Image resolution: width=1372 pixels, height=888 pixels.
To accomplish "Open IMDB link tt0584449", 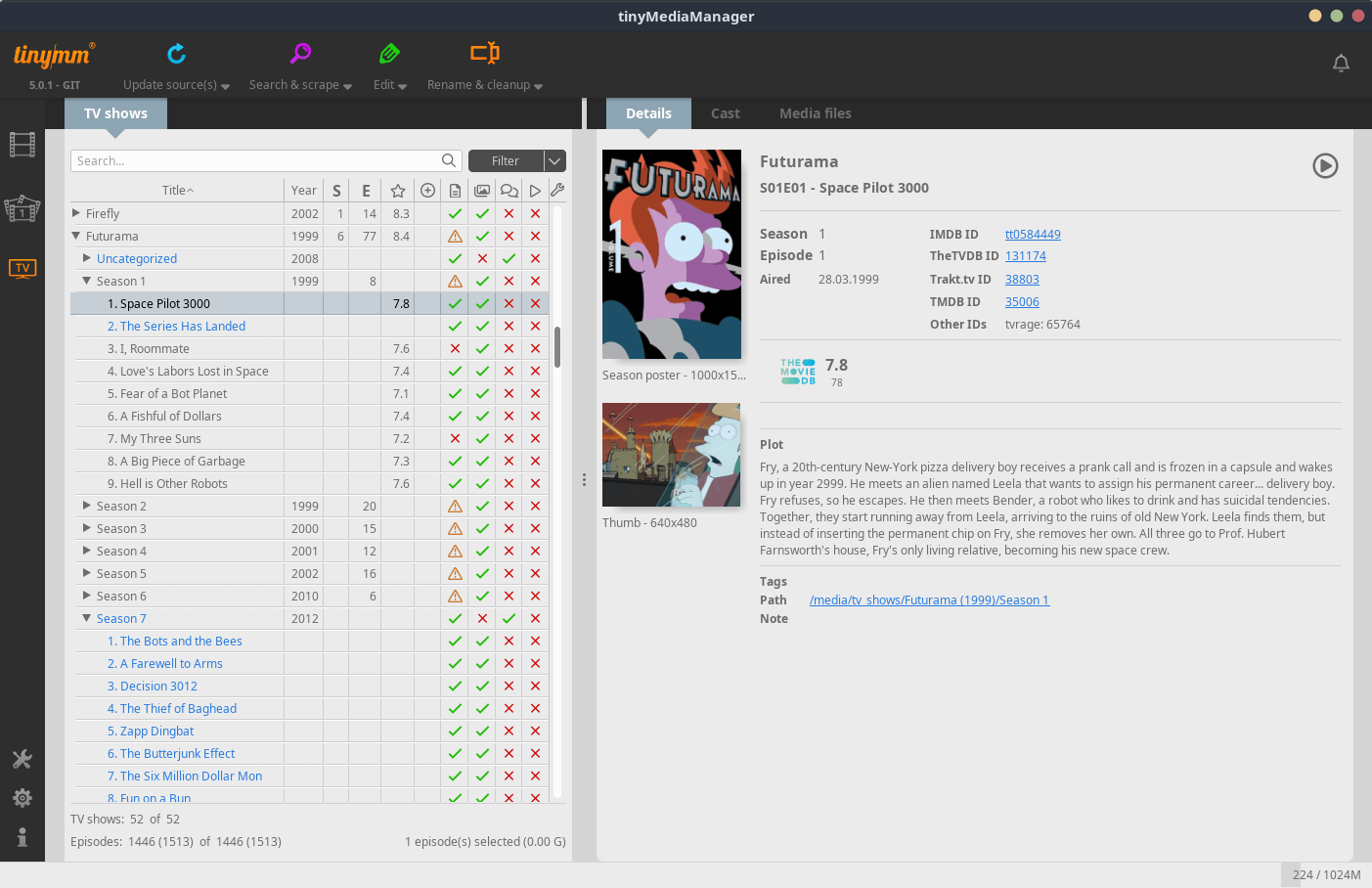I will [x=1033, y=235].
